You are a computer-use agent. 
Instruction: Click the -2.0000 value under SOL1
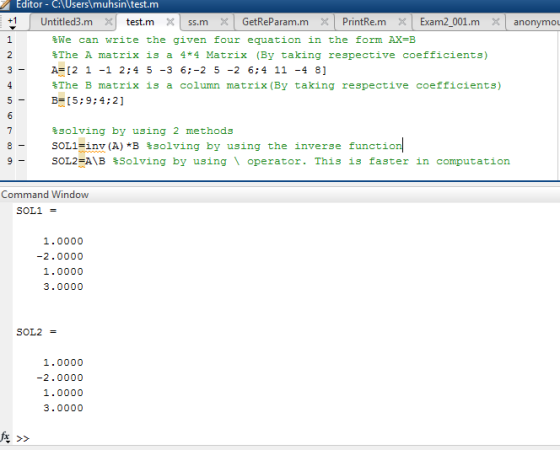tap(60, 256)
